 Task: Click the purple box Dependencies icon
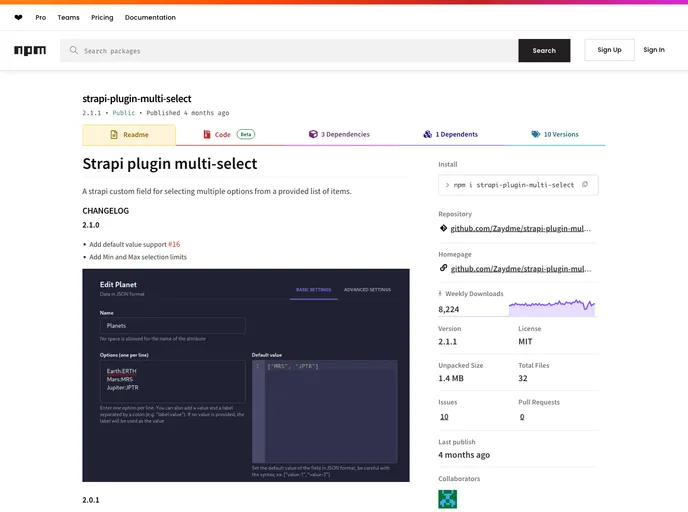(313, 134)
